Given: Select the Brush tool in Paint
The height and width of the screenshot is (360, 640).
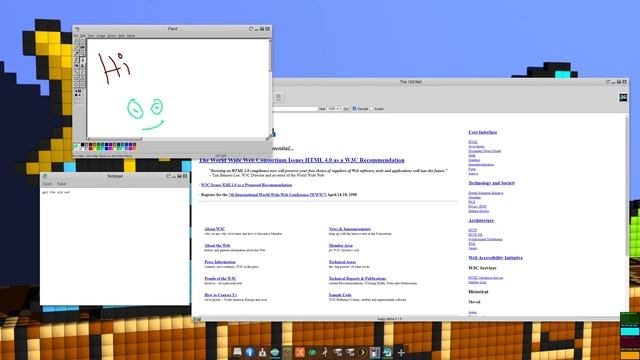Looking at the screenshot, I should (x=82, y=60).
